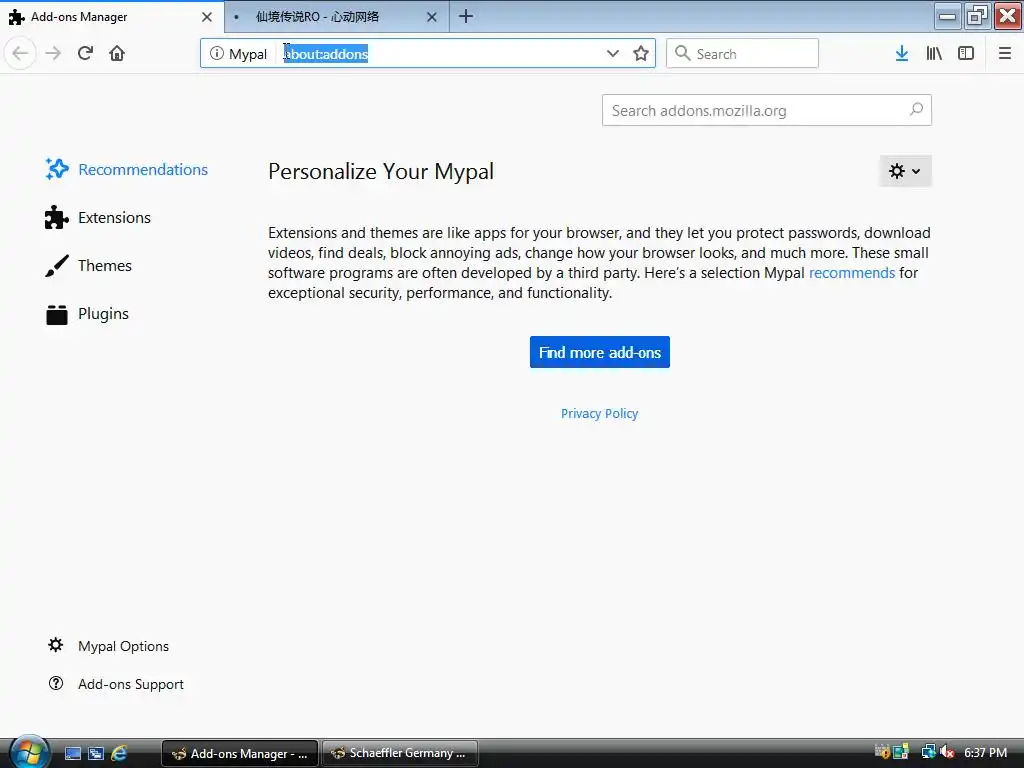Show site information icon beside Mypal
Screen dimensions: 1024x768
(x=216, y=54)
